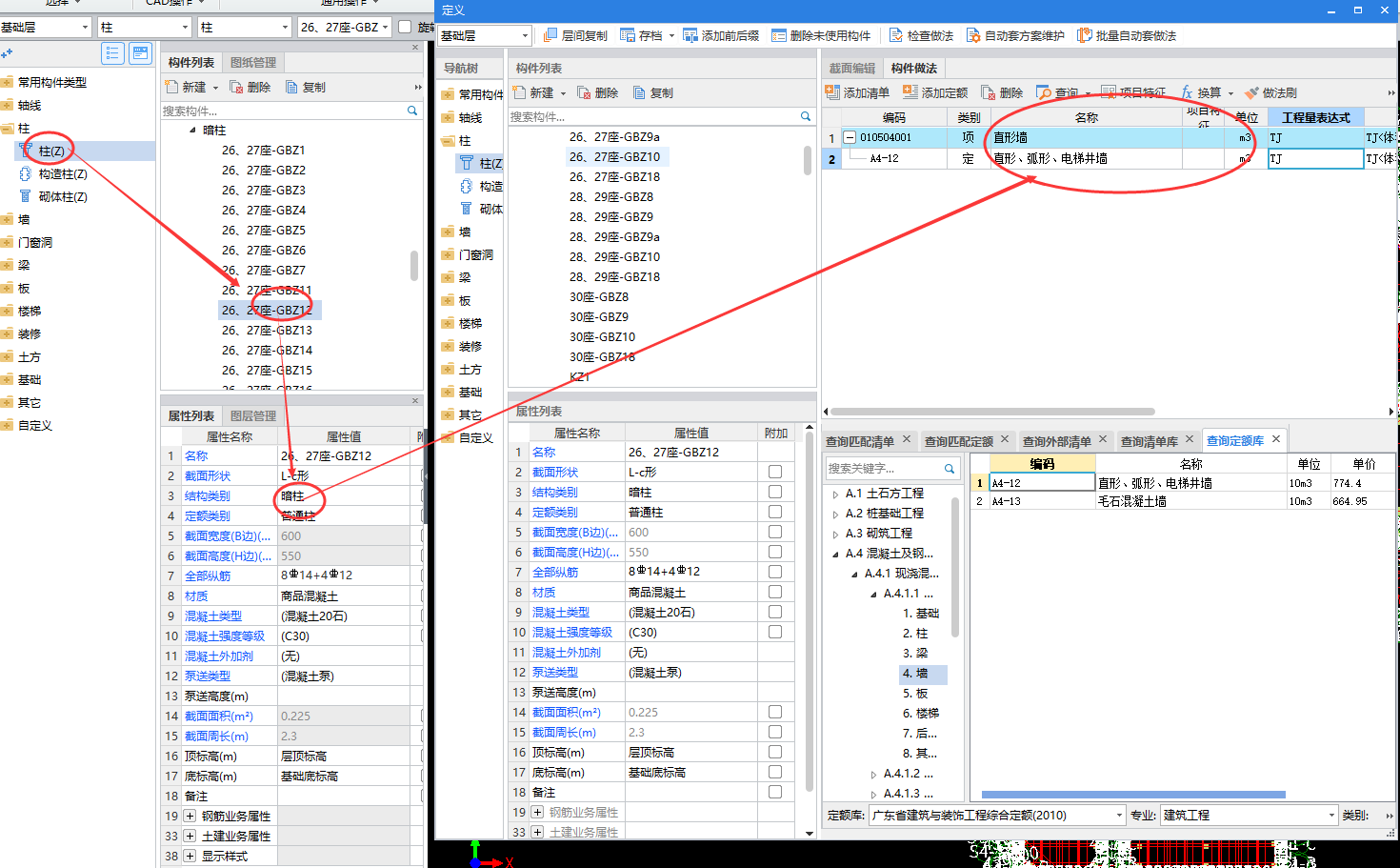The image size is (1400, 868).
Task: Click the 图层管理 tab in the back window
Action: pos(253,415)
